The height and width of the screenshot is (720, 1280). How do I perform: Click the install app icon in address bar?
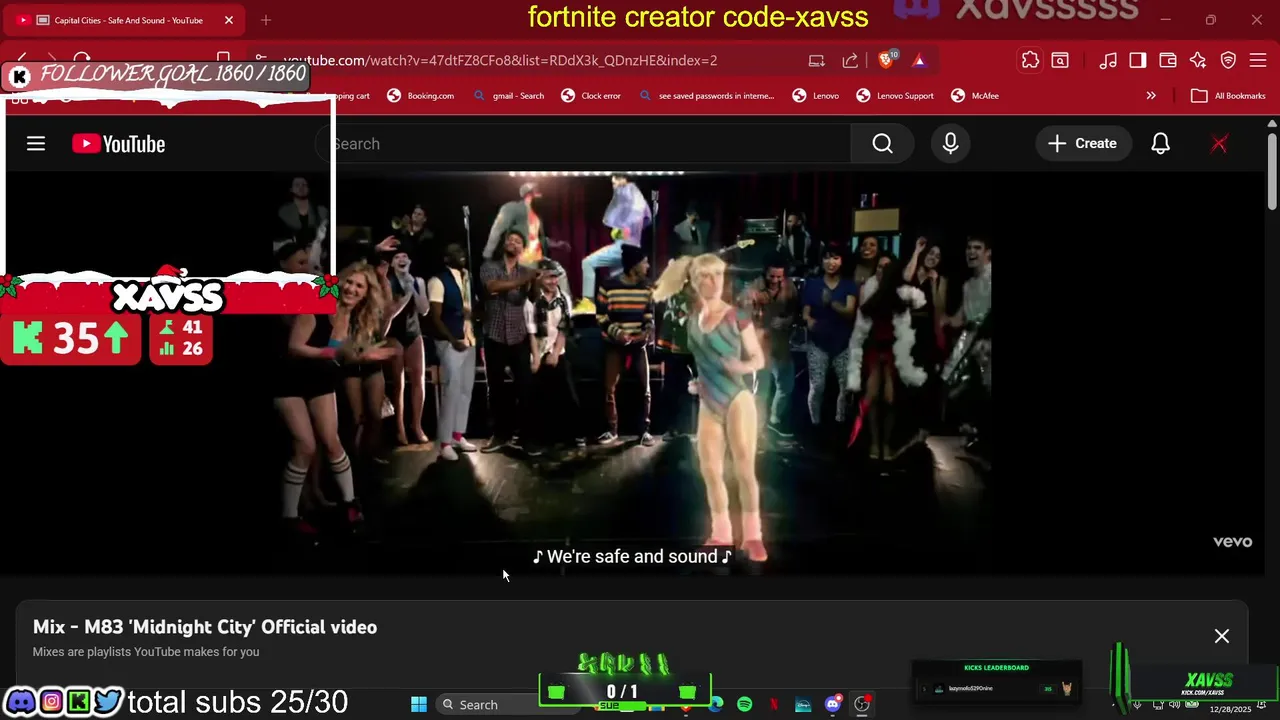pyautogui.click(x=816, y=60)
